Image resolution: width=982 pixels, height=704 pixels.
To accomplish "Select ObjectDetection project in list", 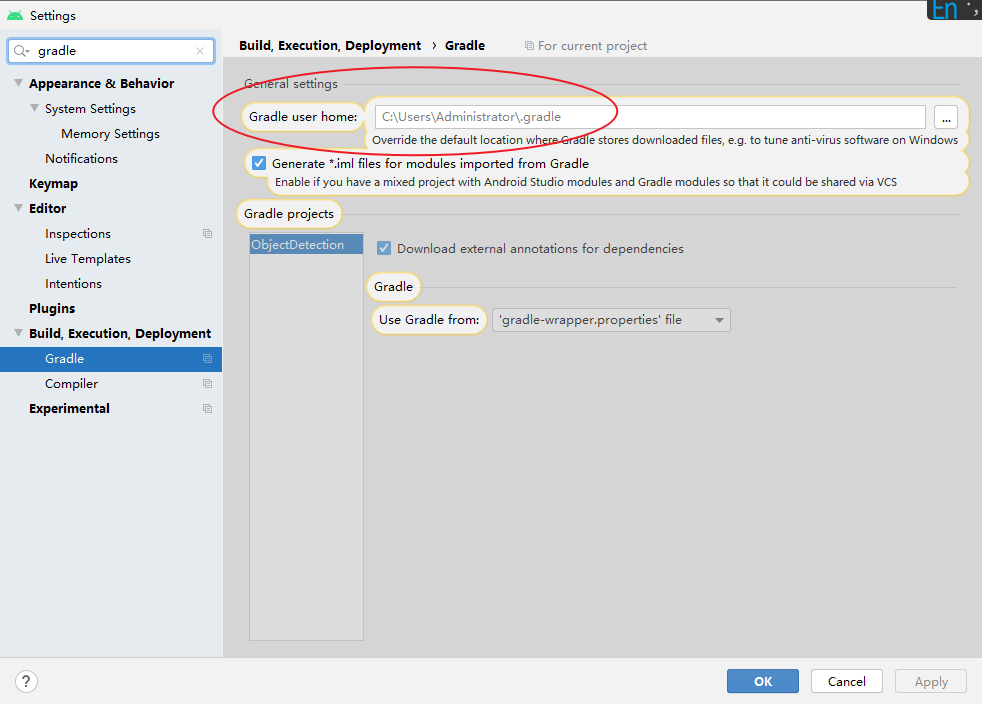I will [306, 244].
